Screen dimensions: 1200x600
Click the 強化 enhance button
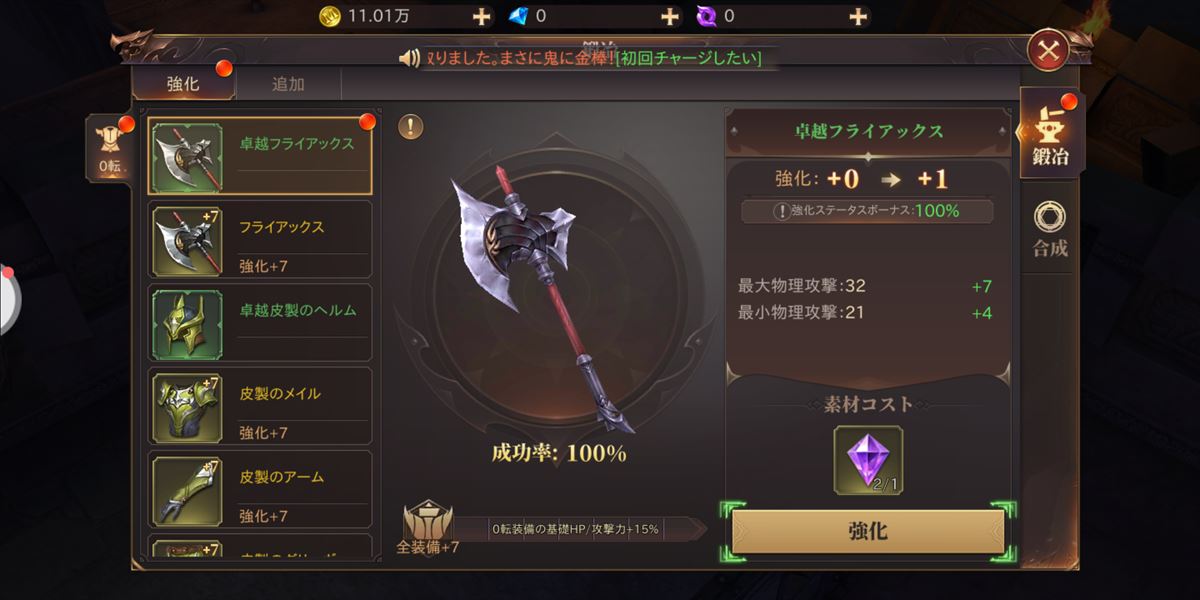click(x=868, y=531)
